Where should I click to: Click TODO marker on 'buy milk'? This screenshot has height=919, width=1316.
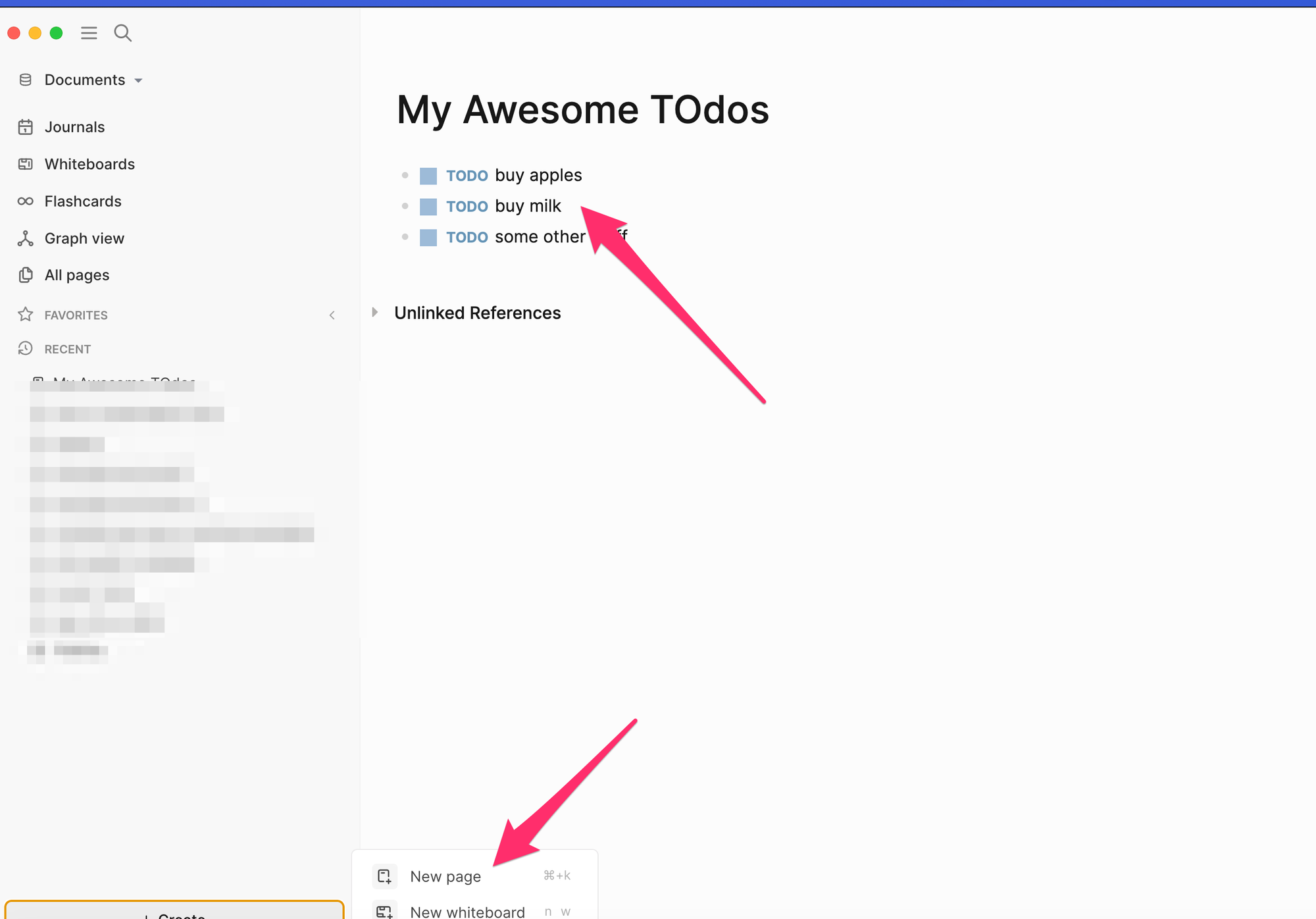click(x=467, y=207)
